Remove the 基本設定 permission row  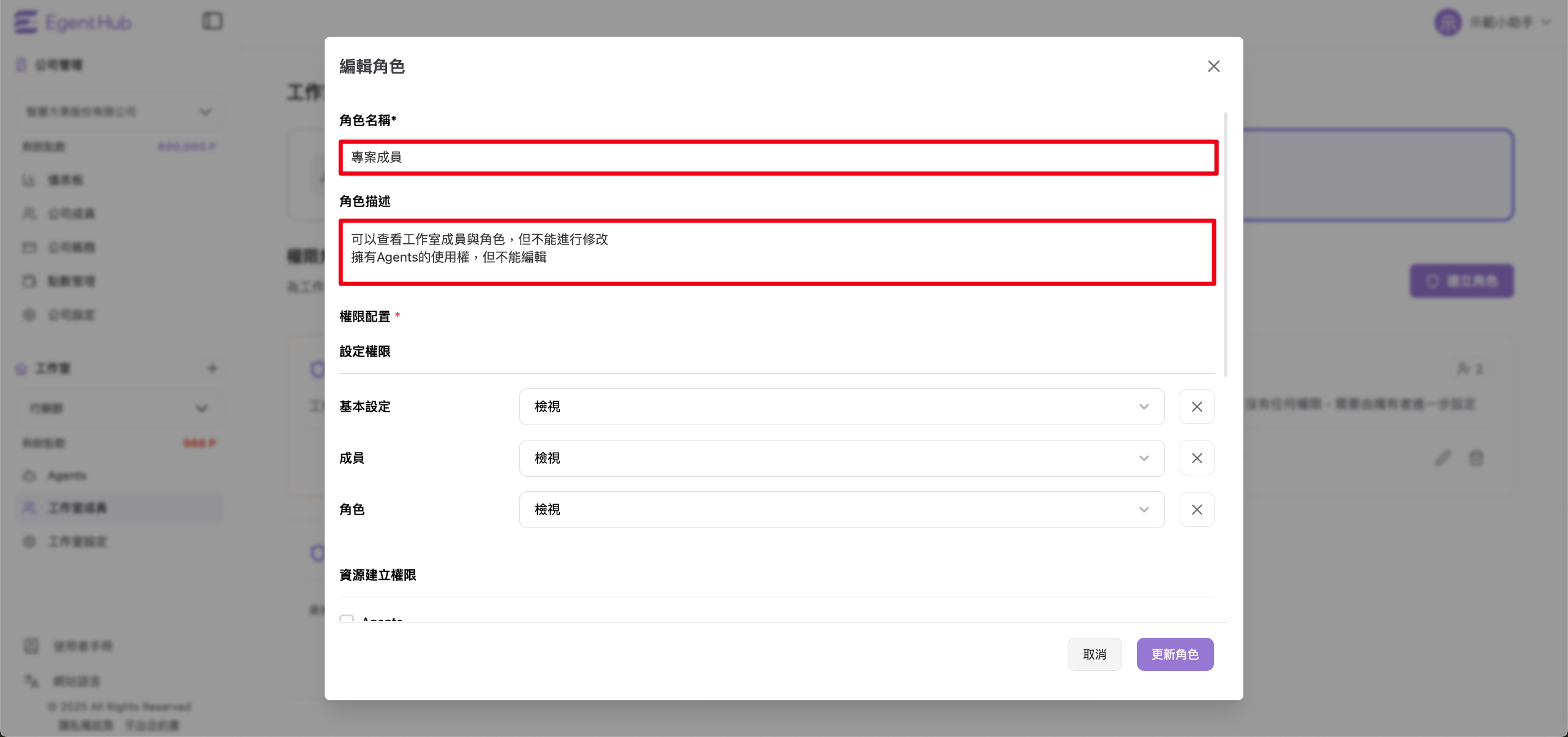pyautogui.click(x=1196, y=407)
